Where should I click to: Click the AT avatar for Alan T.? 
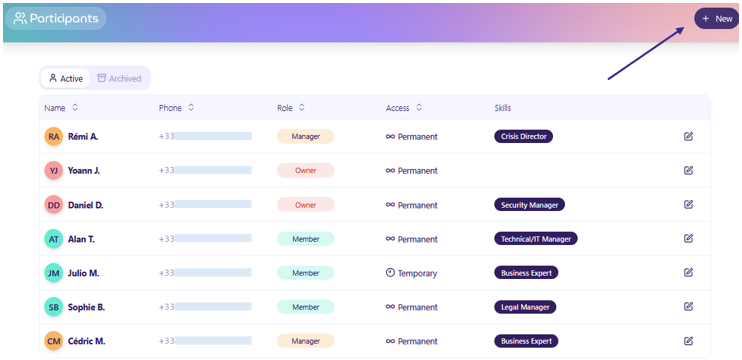pyautogui.click(x=53, y=239)
